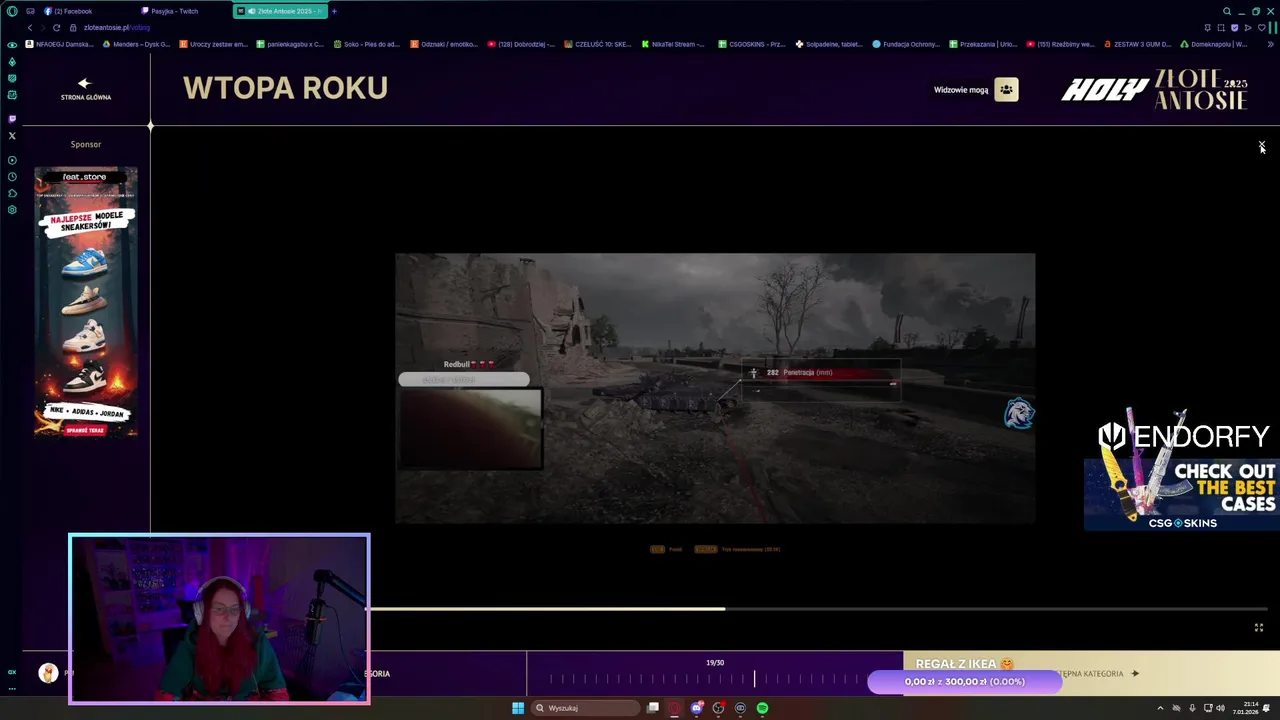The height and width of the screenshot is (720, 1280).
Task: Open the NFAOEGJ Damska bookmark
Action: click(58, 44)
